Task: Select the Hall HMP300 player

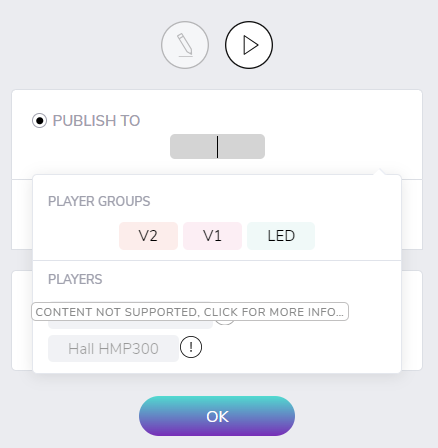Action: [x=113, y=349]
